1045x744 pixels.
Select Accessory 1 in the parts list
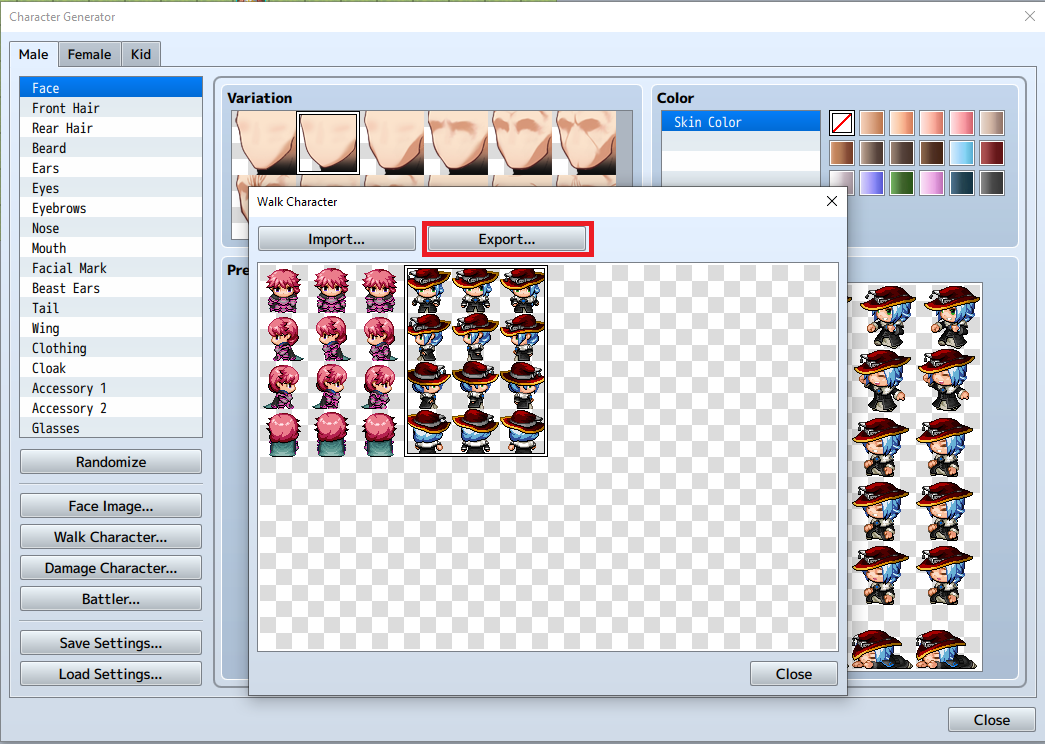[x=111, y=387]
